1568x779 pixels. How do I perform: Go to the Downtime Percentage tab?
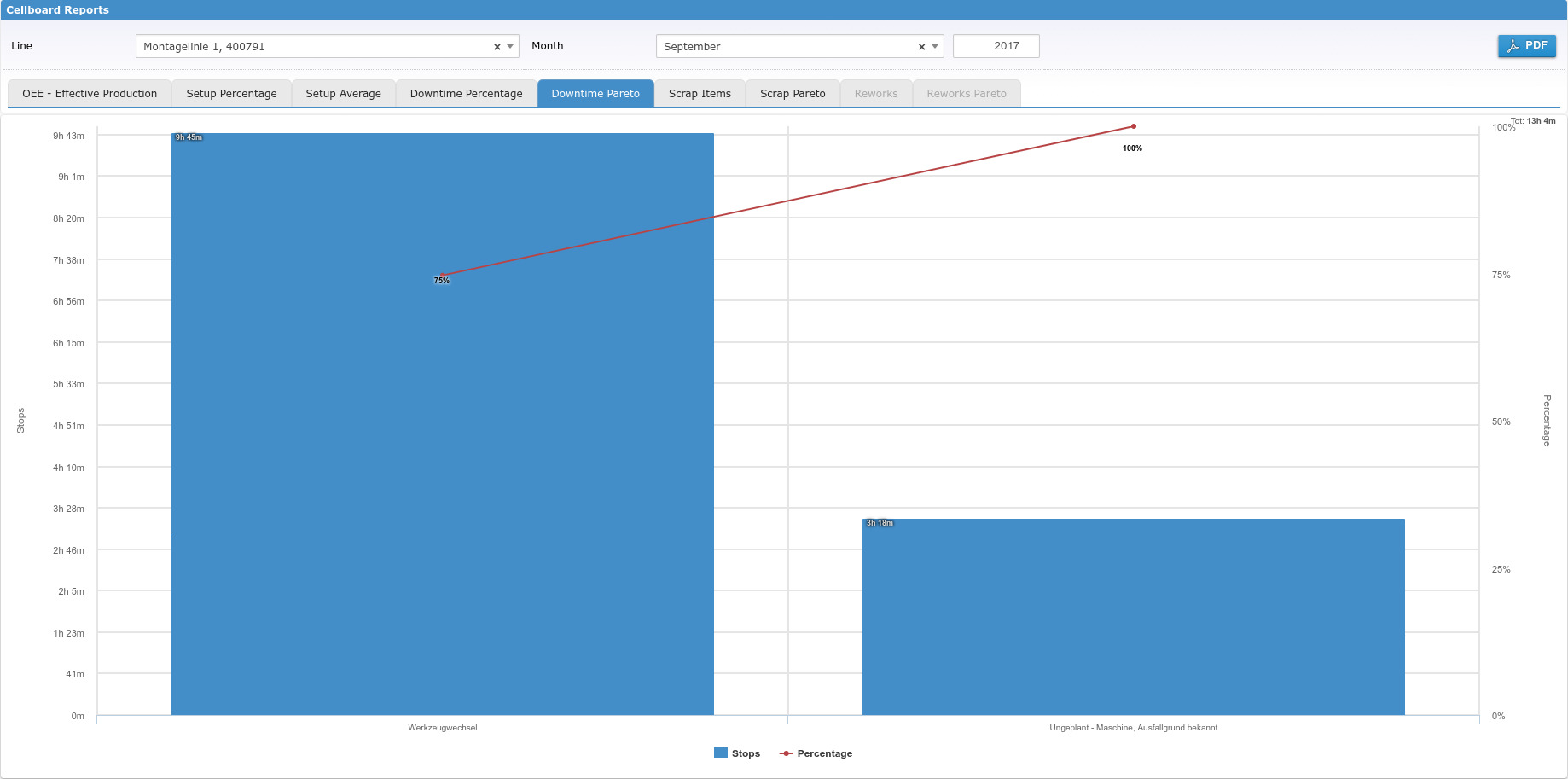[466, 94]
